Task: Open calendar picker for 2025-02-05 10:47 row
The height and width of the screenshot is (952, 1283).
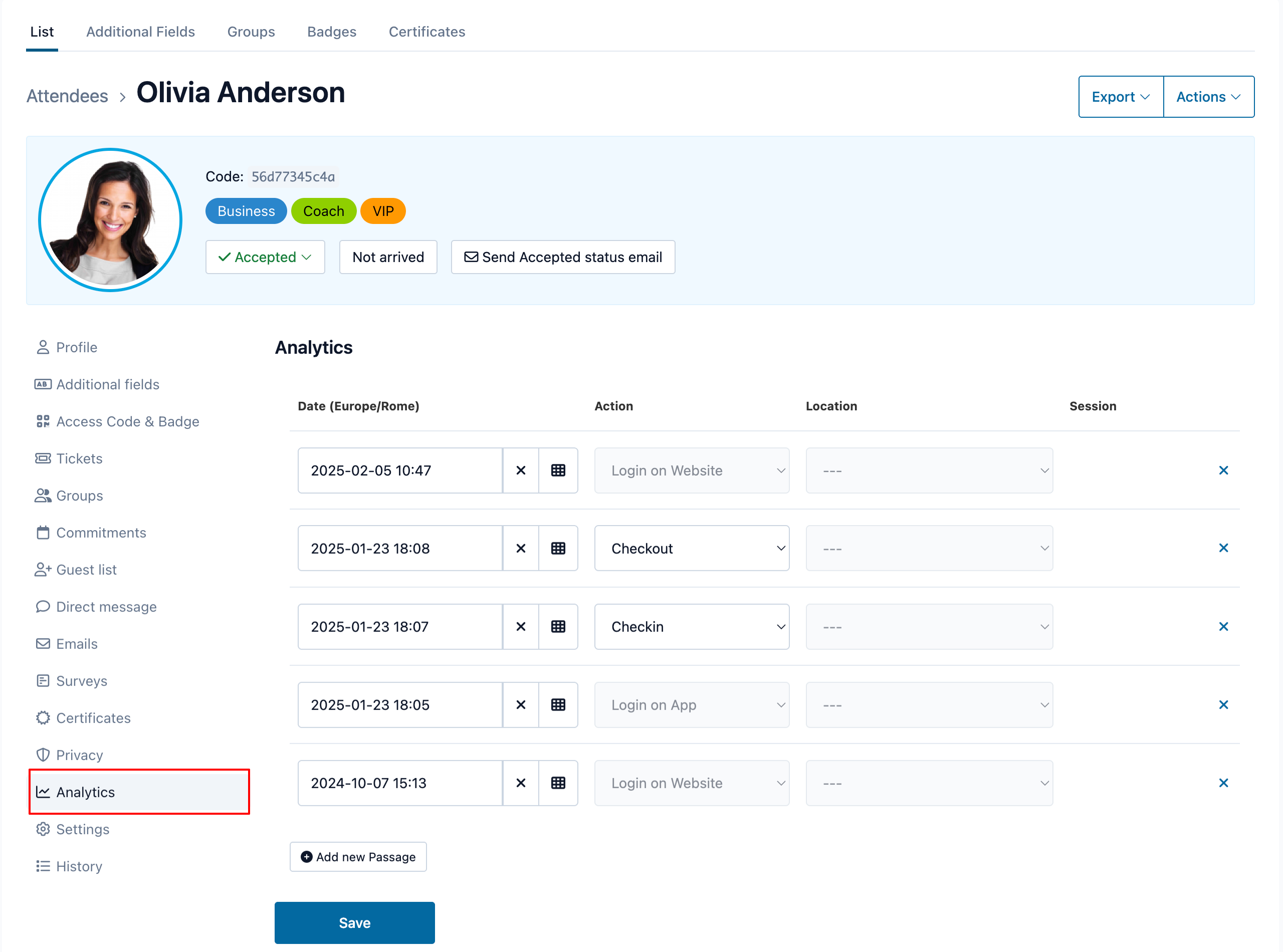Action: click(557, 470)
